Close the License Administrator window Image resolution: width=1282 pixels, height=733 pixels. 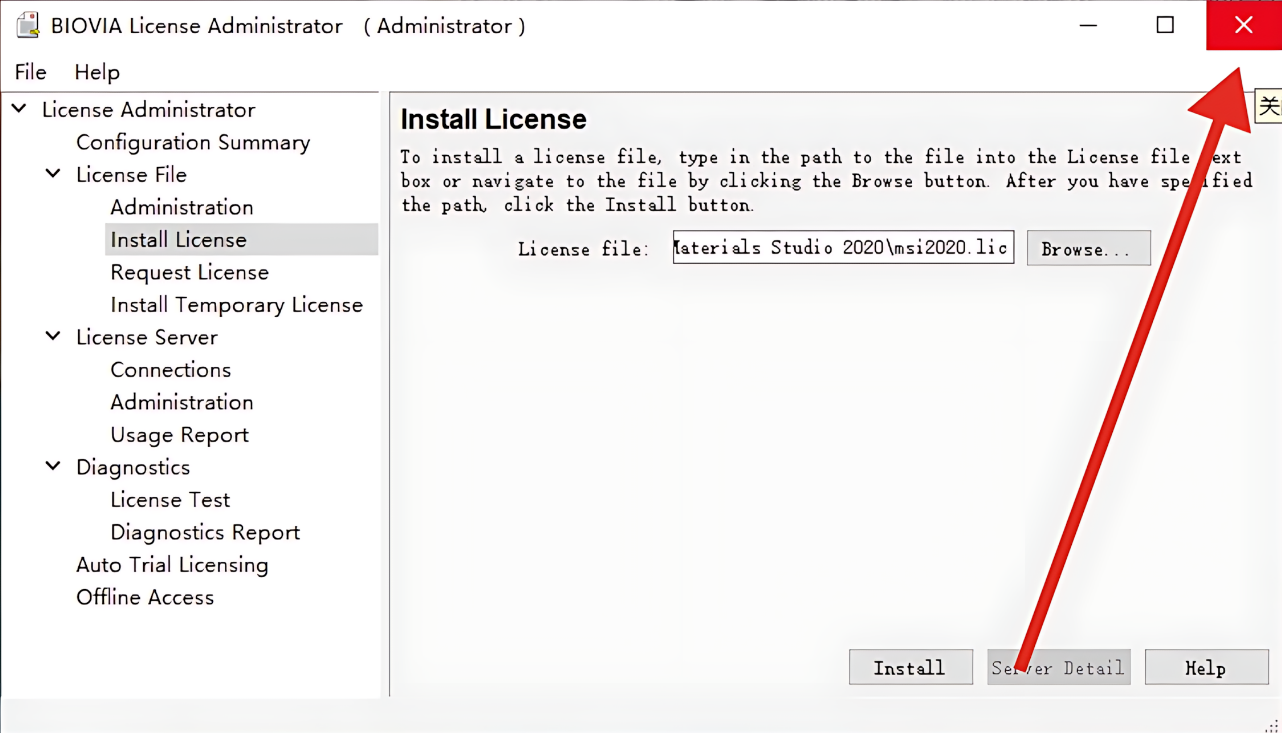[x=1243, y=25]
